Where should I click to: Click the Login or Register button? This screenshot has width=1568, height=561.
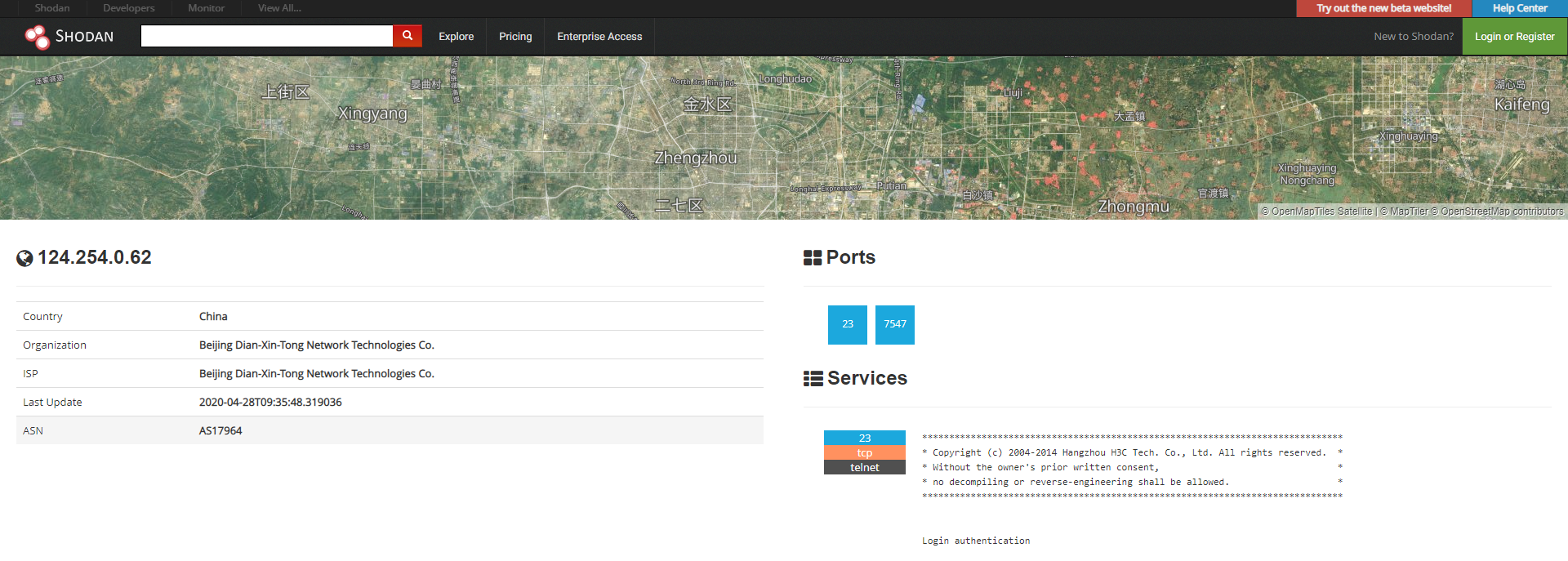click(x=1515, y=37)
